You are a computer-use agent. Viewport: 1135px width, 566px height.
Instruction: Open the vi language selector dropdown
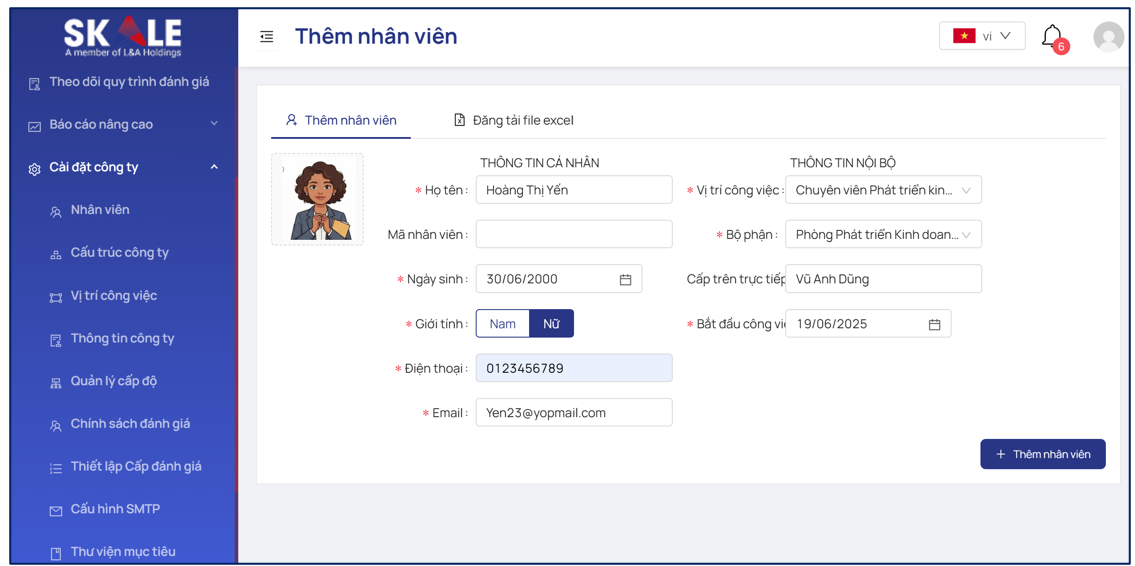(982, 35)
